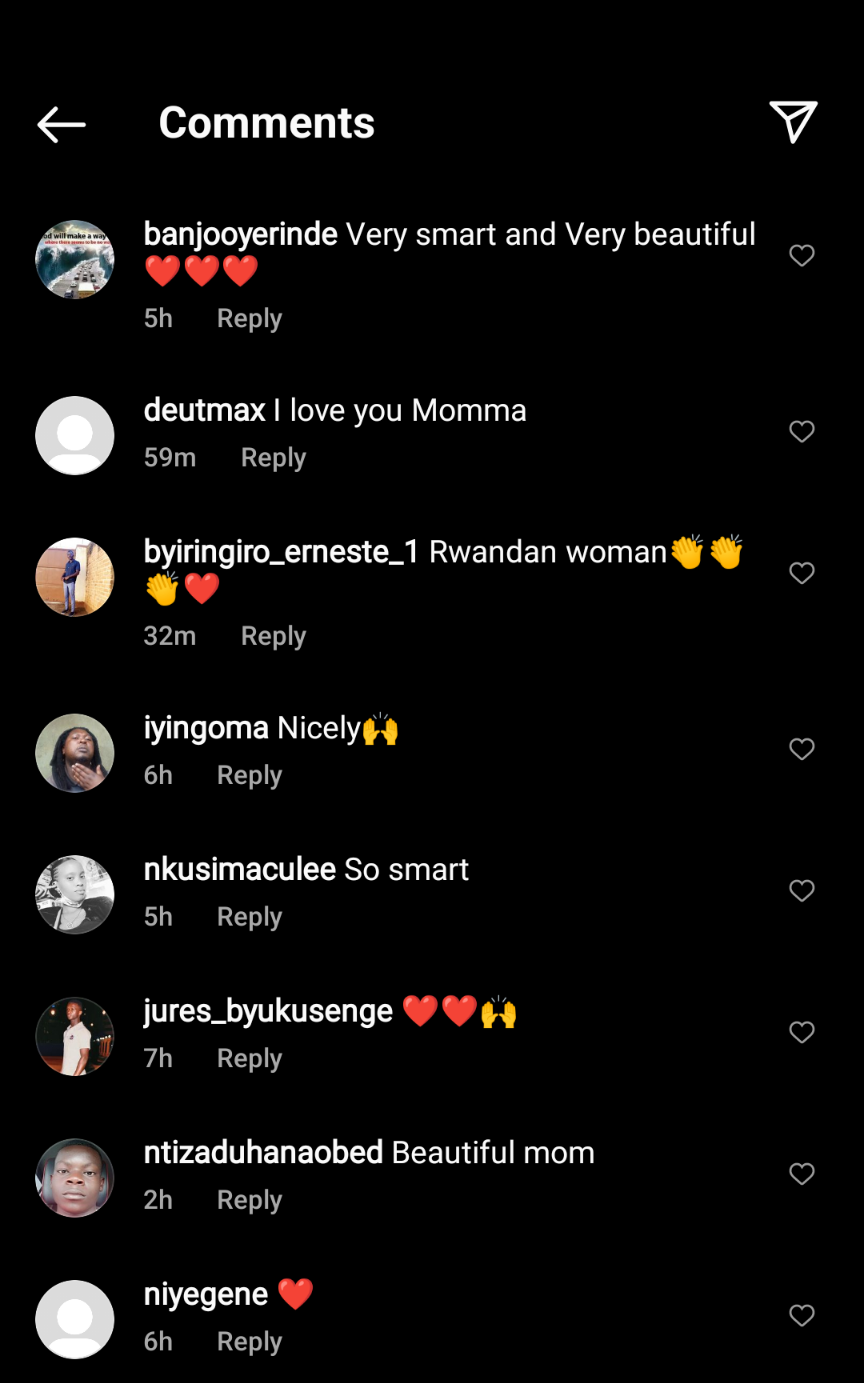
Task: Open banjooyerinde's profile picture
Action: click(75, 259)
